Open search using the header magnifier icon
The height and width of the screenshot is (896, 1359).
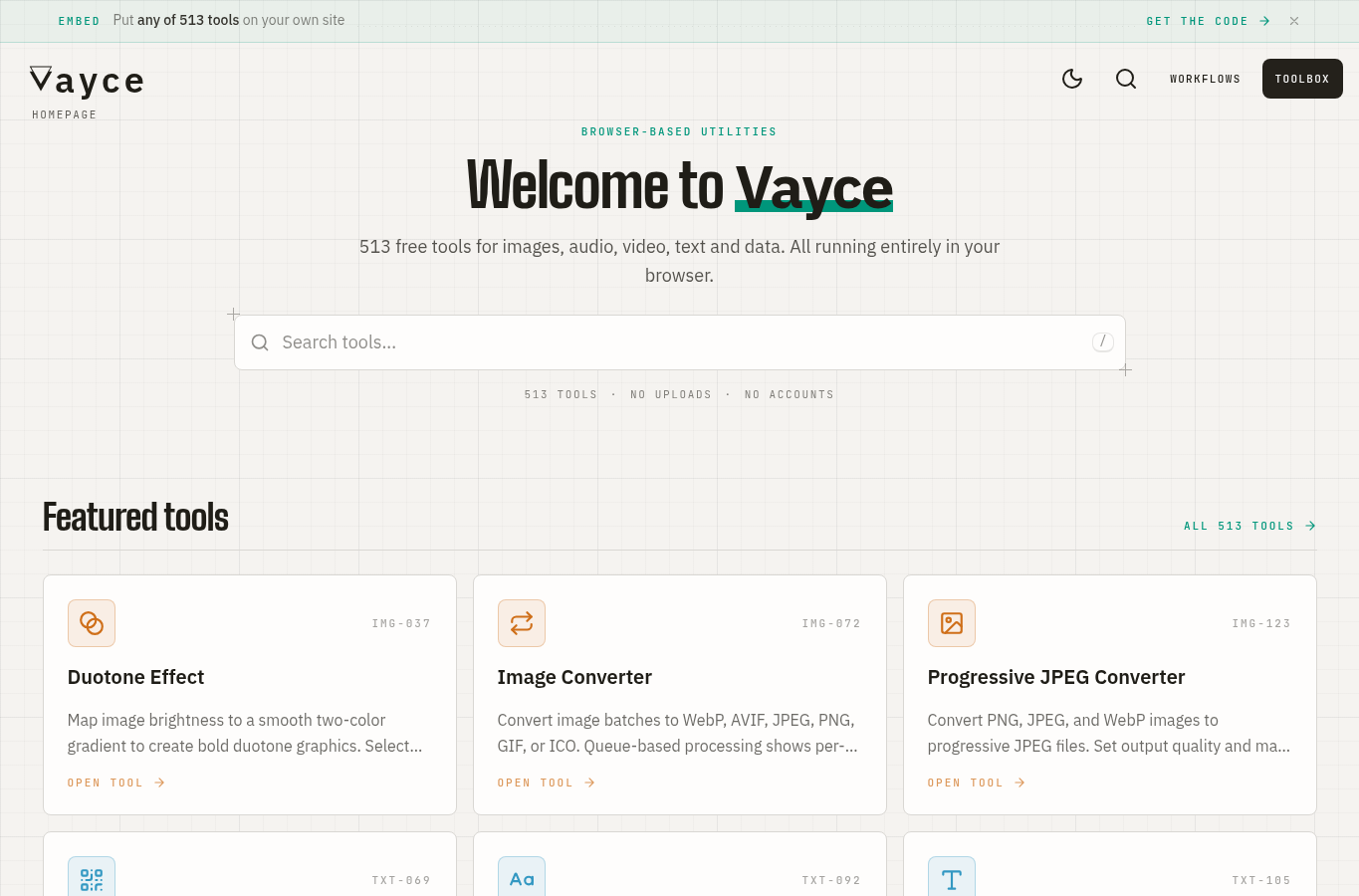coord(1126,79)
